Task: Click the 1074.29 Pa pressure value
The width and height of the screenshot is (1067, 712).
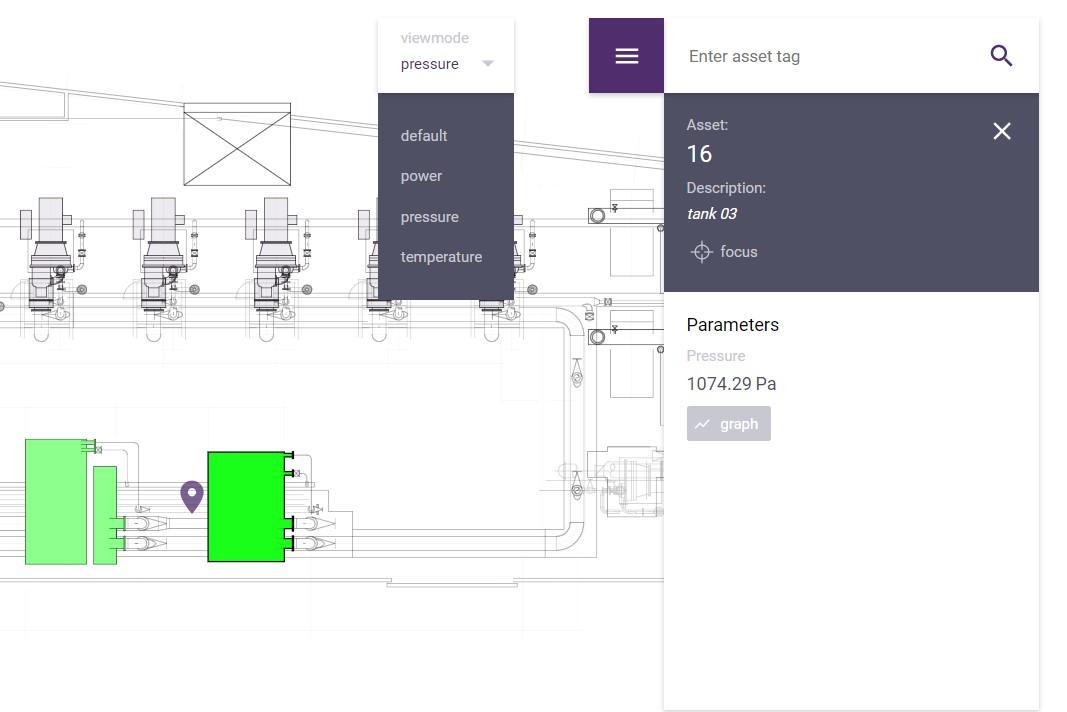Action: point(731,384)
